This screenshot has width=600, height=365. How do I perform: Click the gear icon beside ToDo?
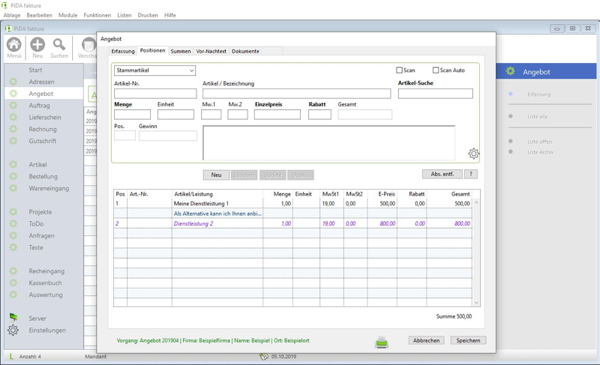[x=13, y=224]
